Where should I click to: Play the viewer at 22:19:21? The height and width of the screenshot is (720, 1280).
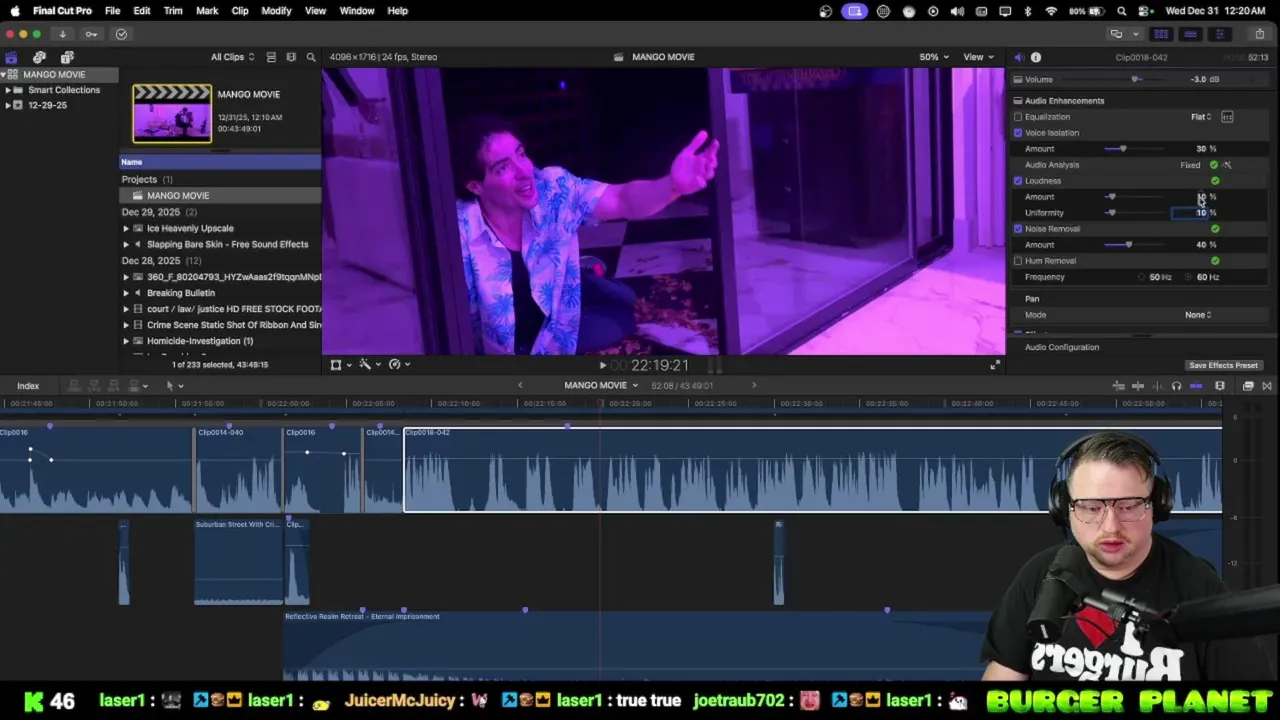(602, 366)
